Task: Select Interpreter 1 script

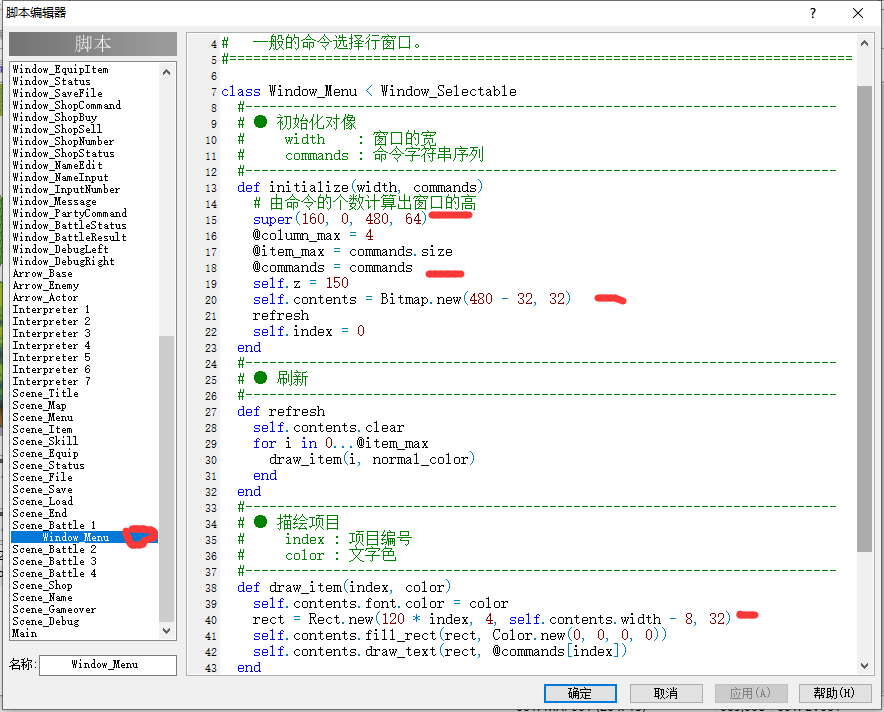Action: point(51,309)
